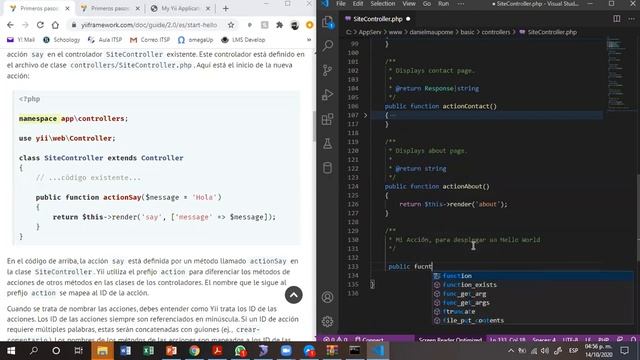Image resolution: width=640 pixels, height=360 pixels.
Task: Open the Aula ITSP bookmark
Action: (105, 40)
